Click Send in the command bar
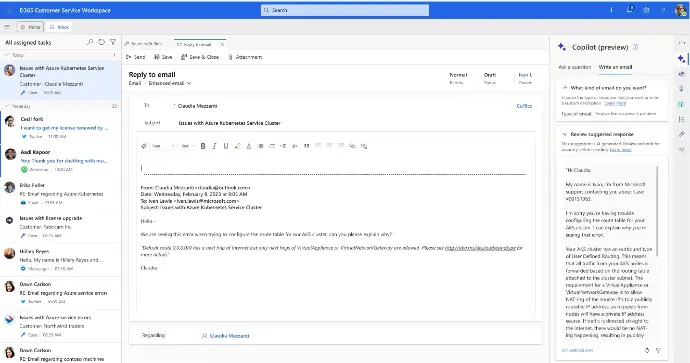The width and height of the screenshot is (690, 363). point(136,57)
